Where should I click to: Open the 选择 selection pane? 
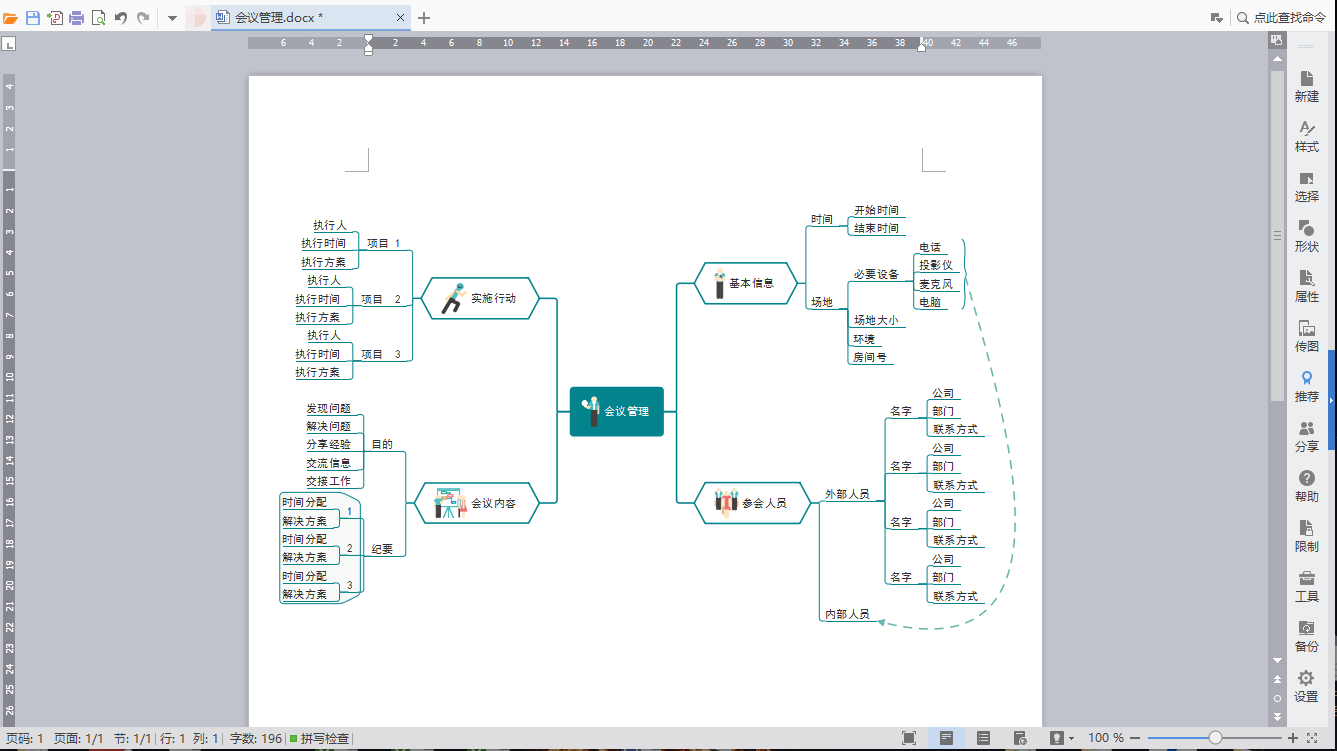coord(1306,187)
